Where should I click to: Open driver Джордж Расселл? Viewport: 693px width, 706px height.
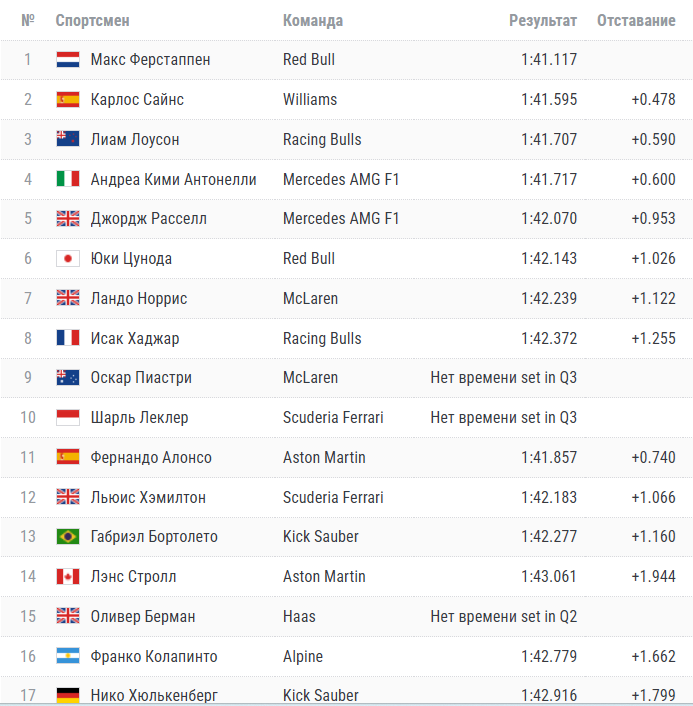coord(149,219)
